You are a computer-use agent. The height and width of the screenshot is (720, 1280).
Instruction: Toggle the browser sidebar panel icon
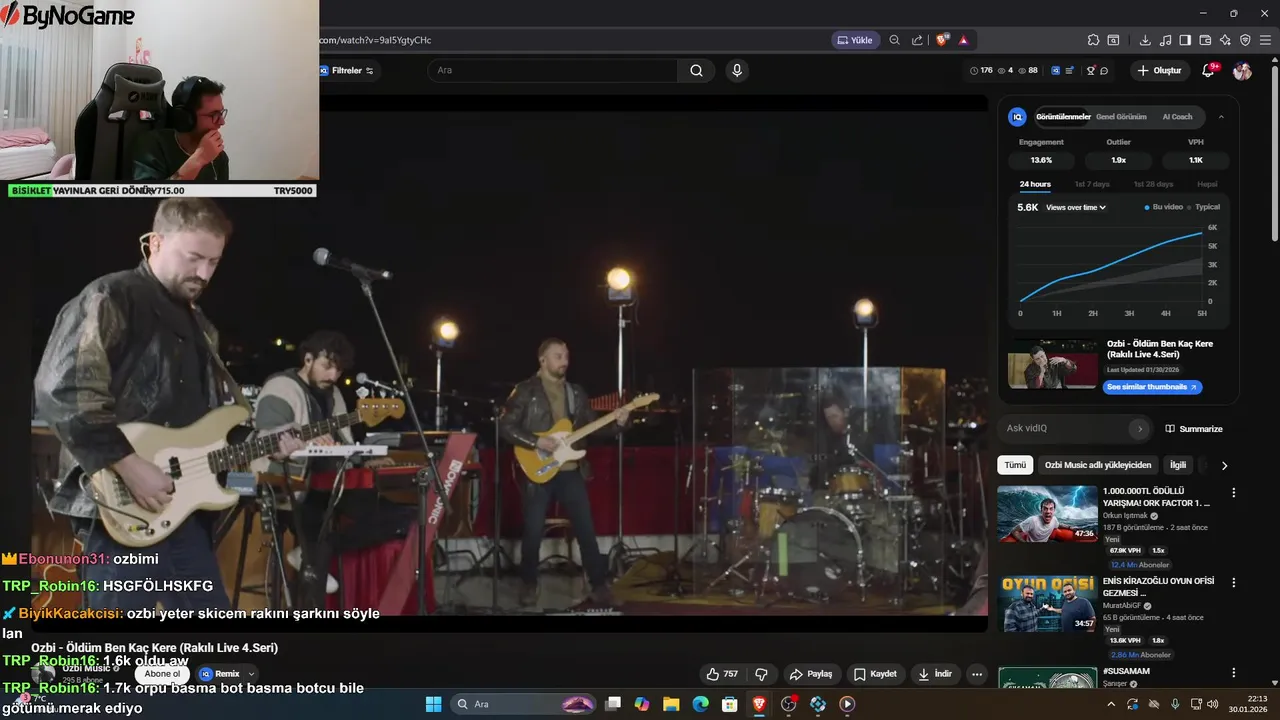tap(1185, 40)
